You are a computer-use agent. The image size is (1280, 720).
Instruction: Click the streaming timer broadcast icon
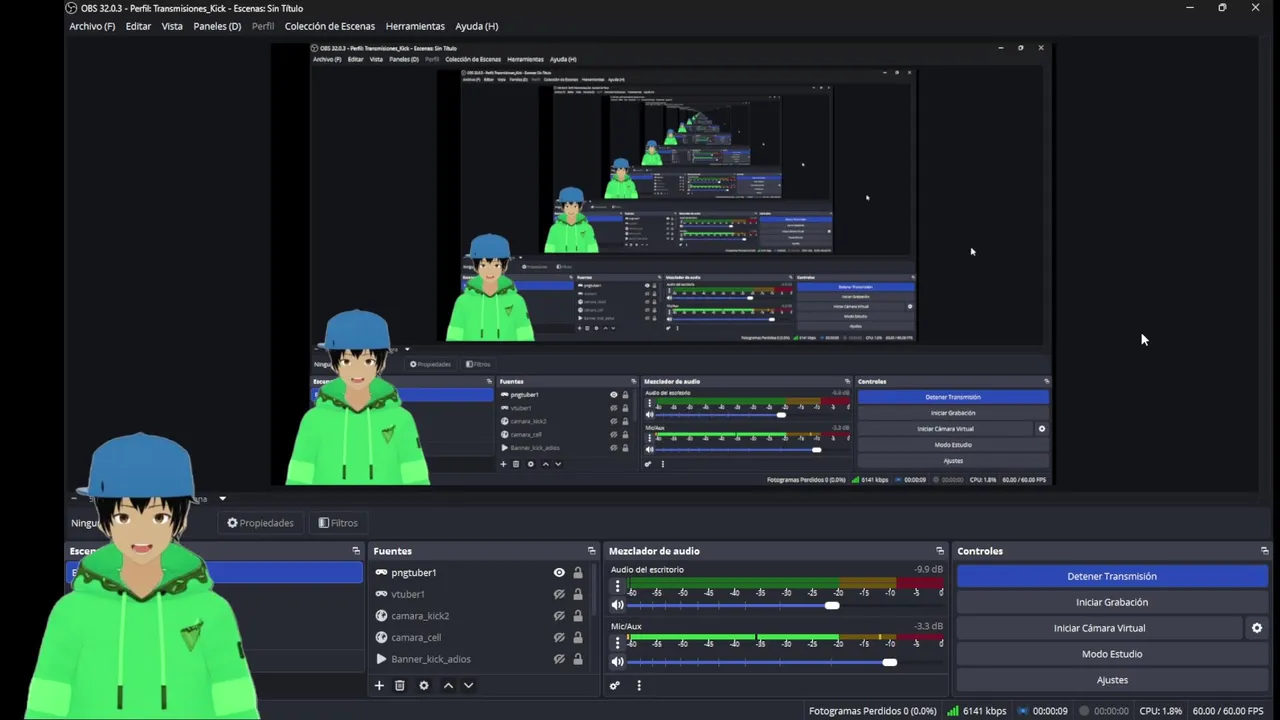[1022, 711]
